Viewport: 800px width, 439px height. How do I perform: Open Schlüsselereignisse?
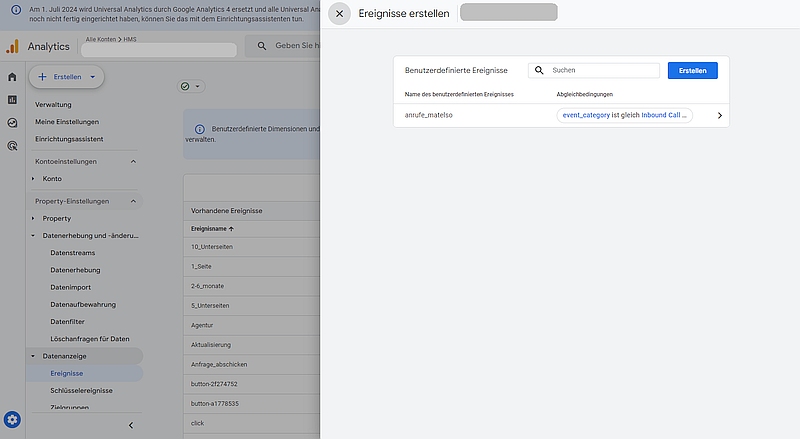point(81,391)
